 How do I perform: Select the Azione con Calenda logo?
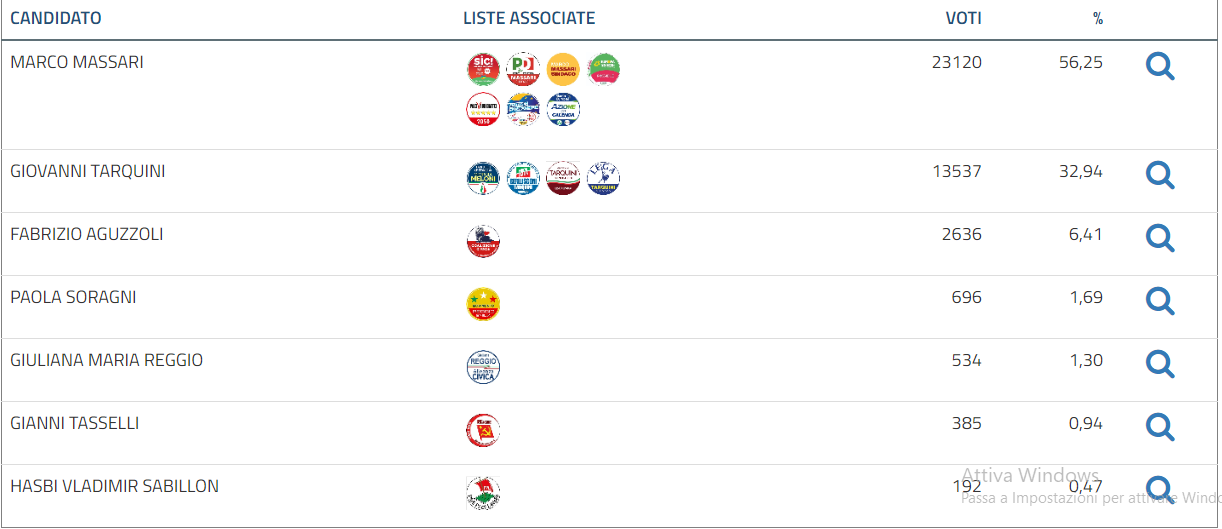click(563, 109)
